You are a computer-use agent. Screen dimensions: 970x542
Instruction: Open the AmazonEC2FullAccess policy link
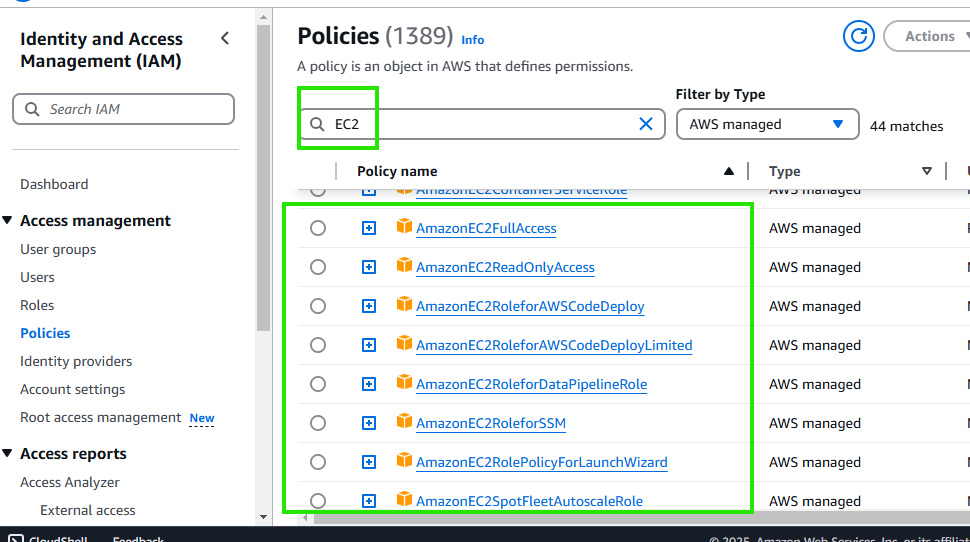point(486,228)
